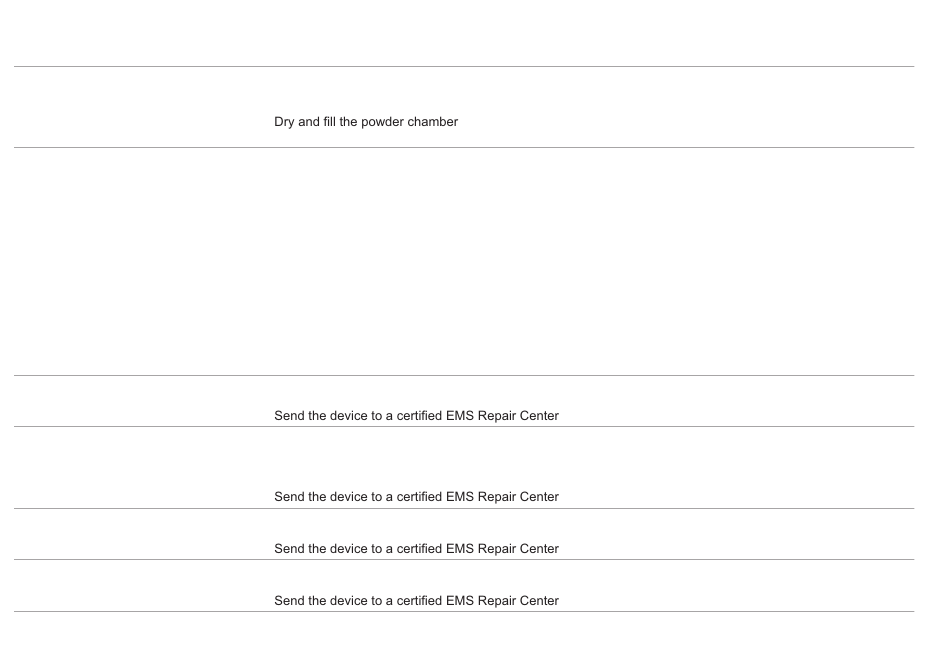Click 'Send' in the bottom repair line

[289, 601]
